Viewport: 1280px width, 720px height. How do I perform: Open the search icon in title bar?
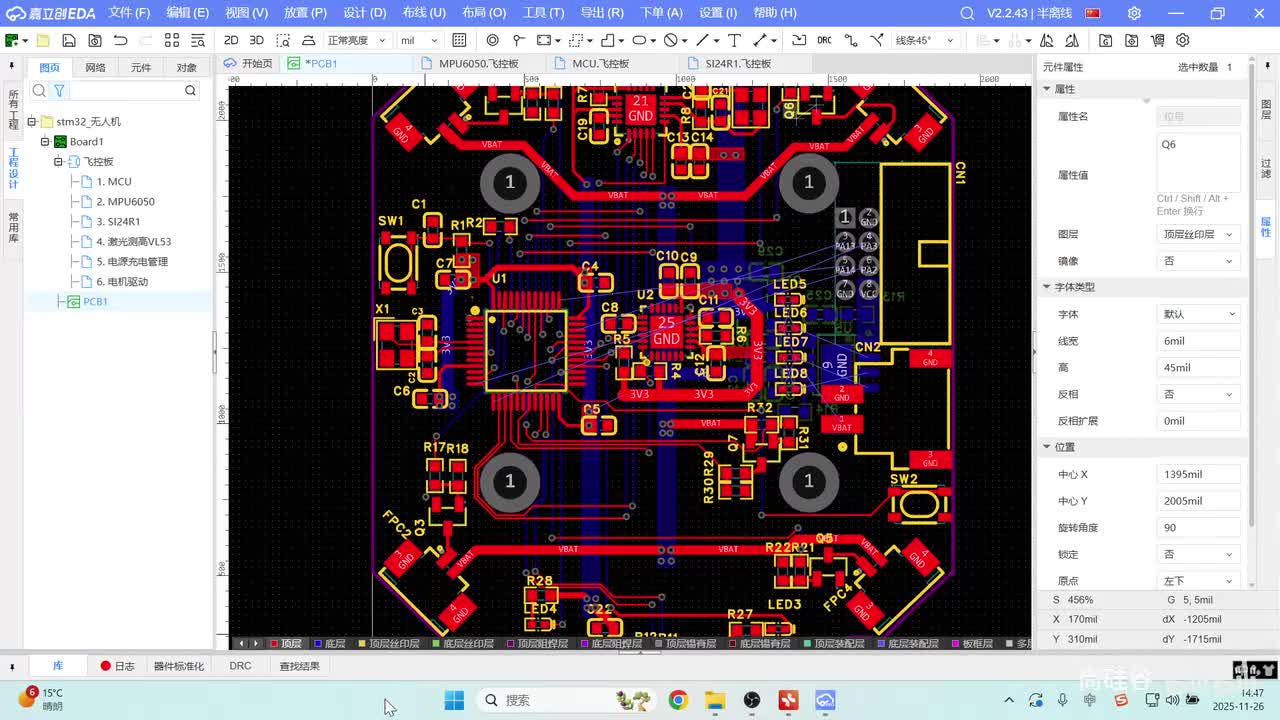pos(967,13)
